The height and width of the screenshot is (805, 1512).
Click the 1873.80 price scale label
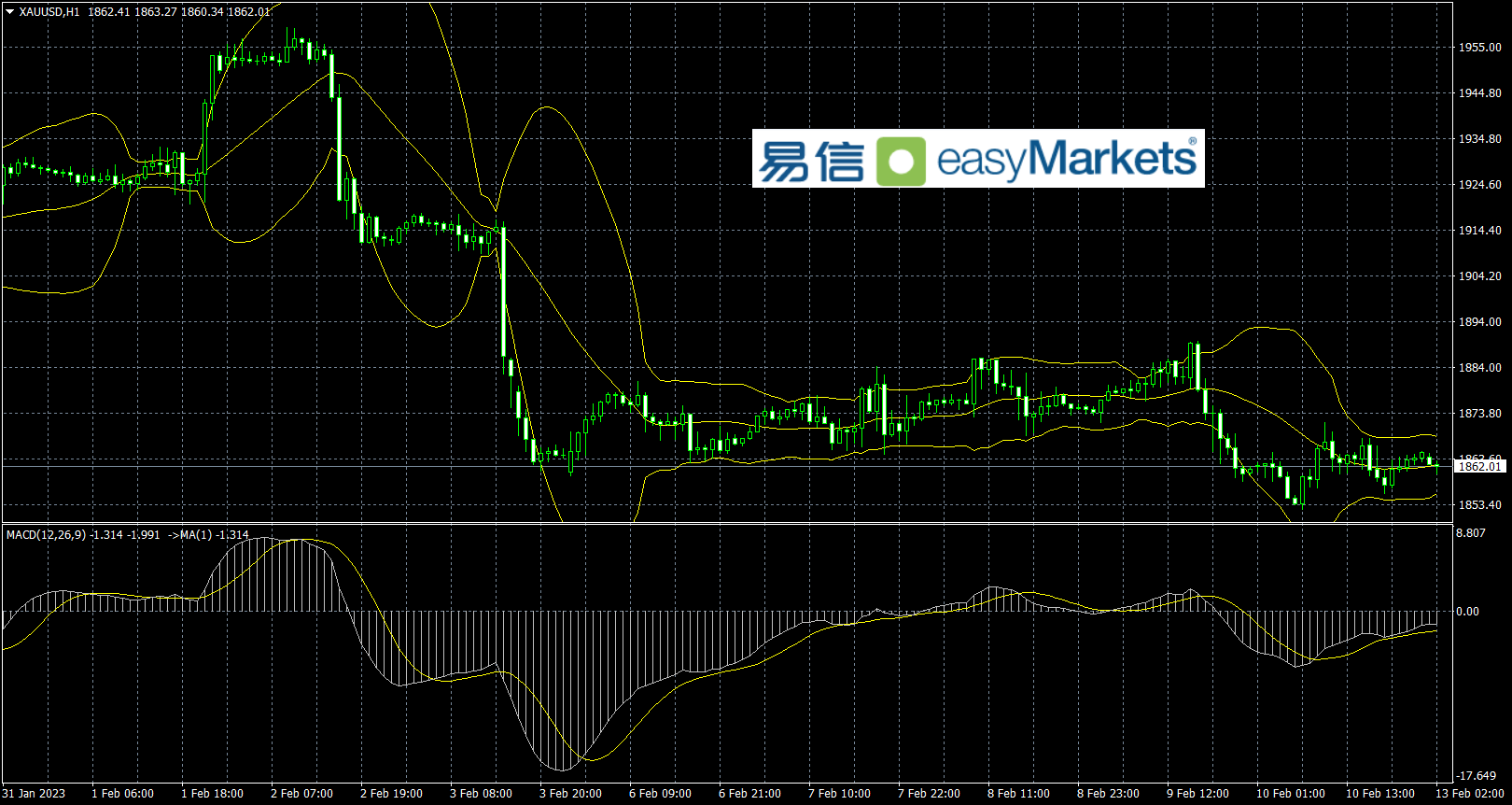[1480, 414]
